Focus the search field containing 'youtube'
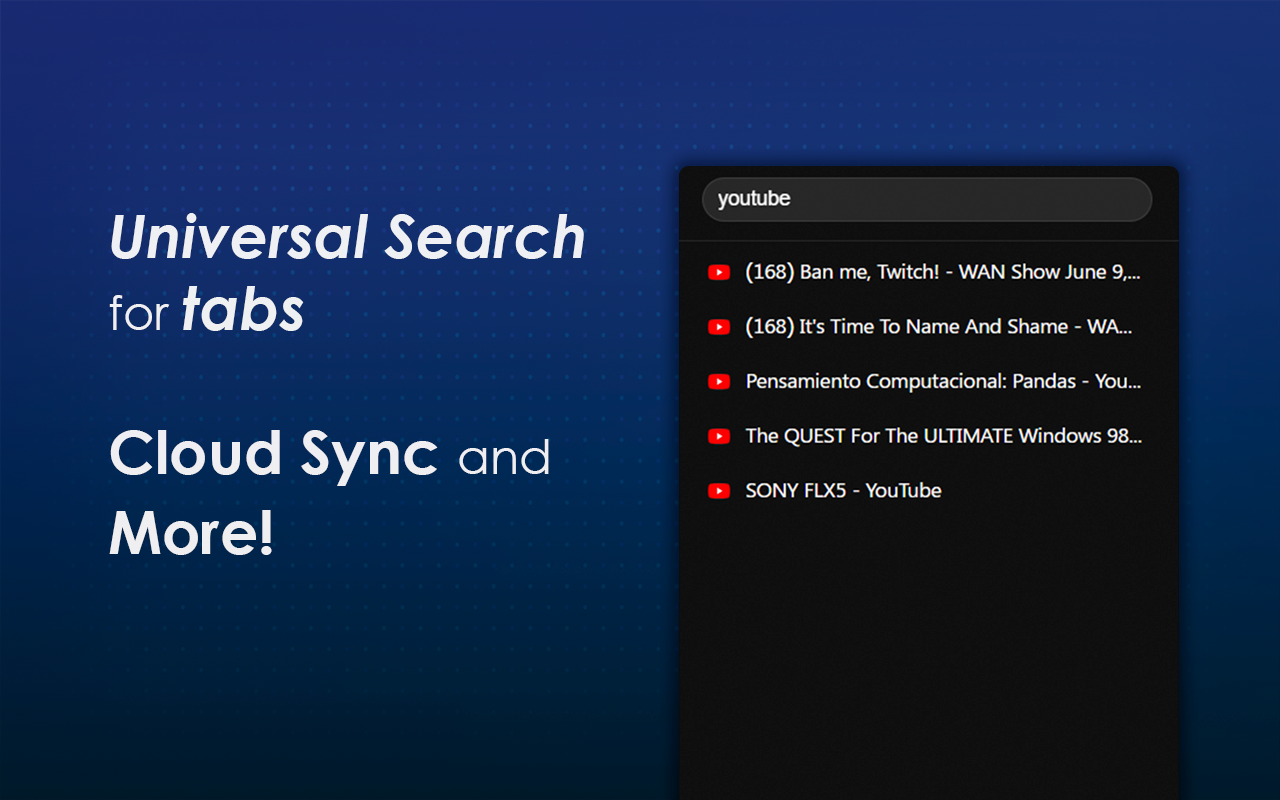Viewport: 1280px width, 800px height. pos(926,199)
